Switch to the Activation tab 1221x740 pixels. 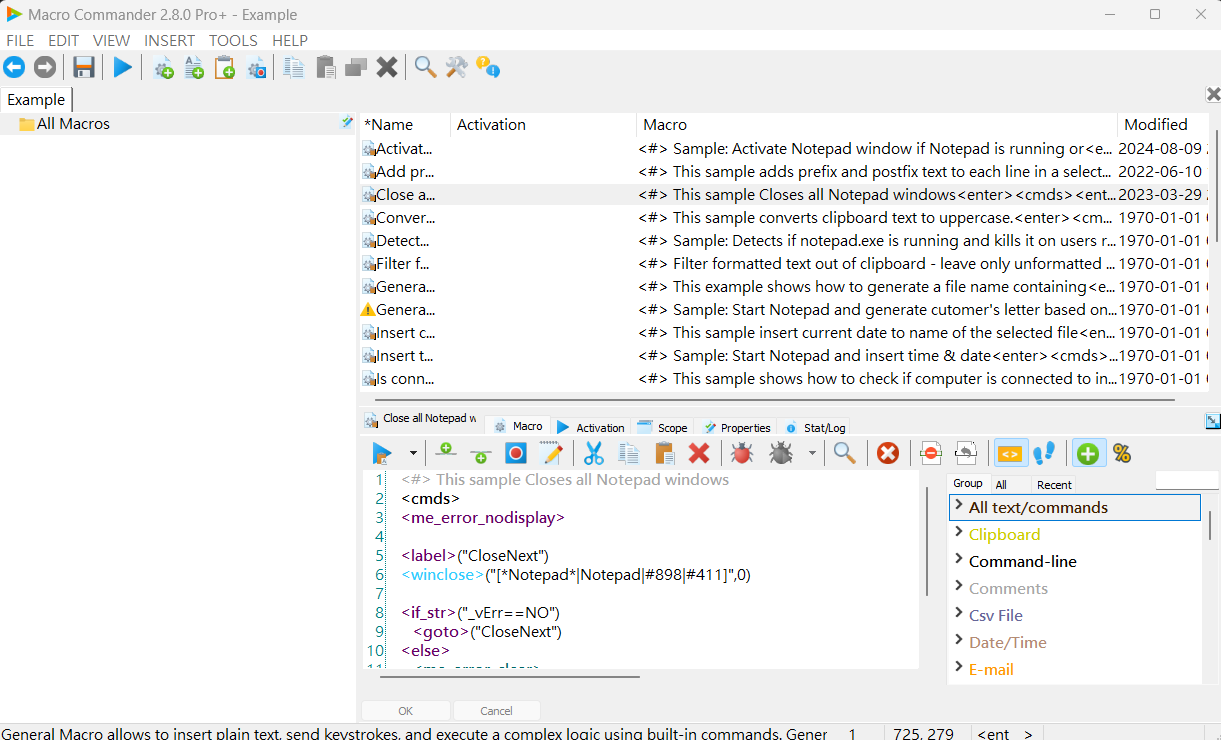point(591,427)
